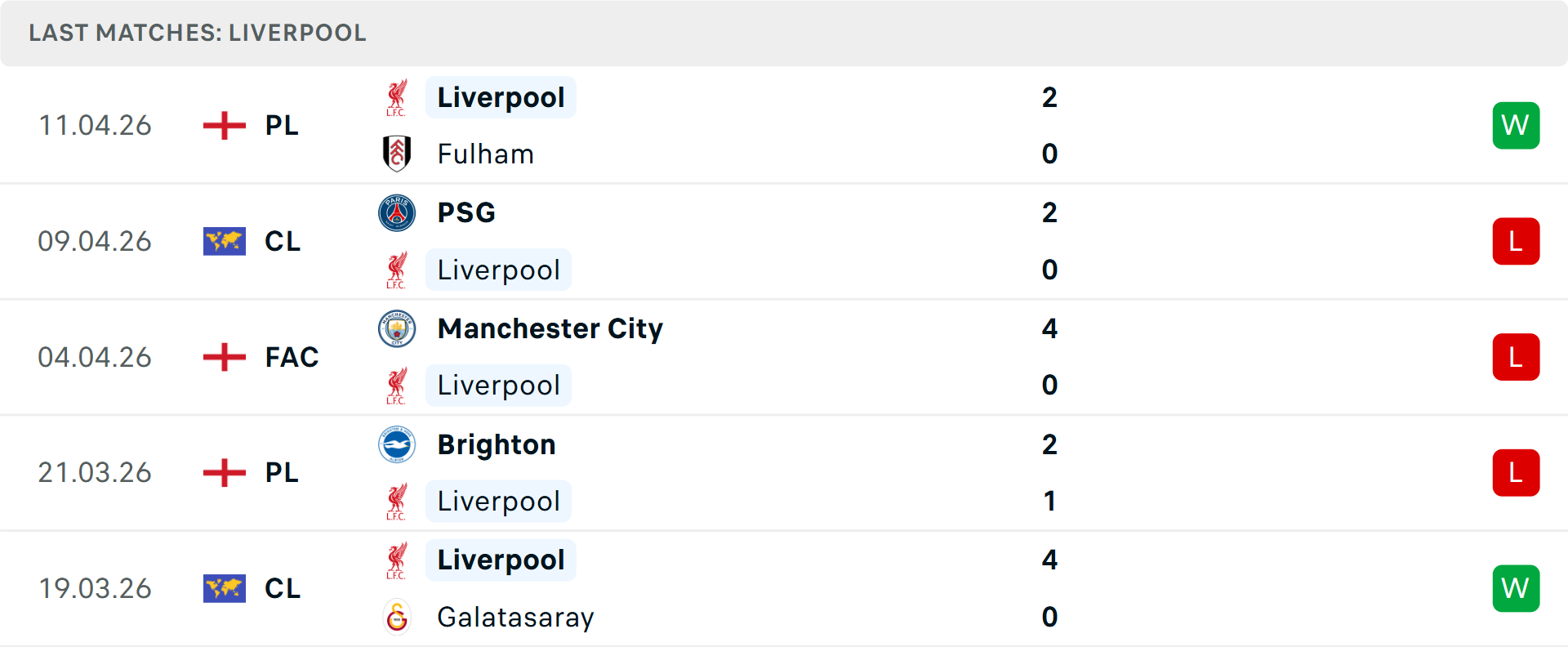Screen dimensions: 1568x647
Task: Select the red L badge on the PSG loss
Action: pos(1516,241)
